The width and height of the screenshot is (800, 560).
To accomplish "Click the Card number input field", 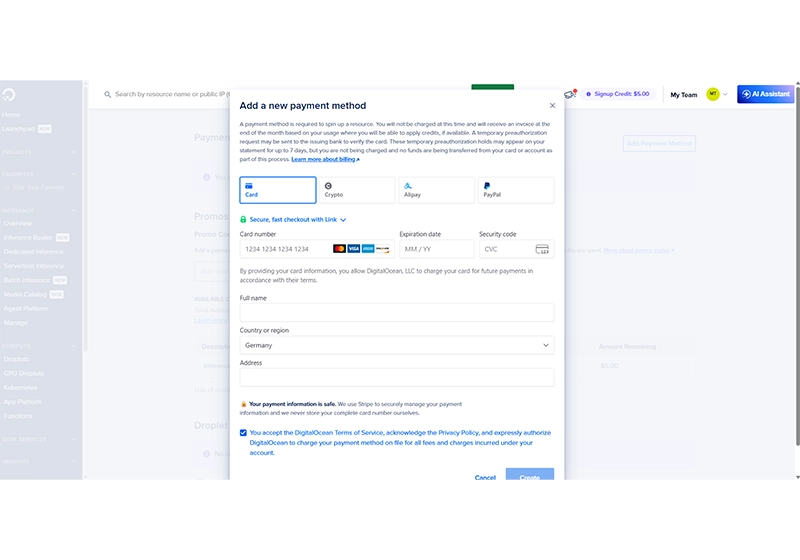I will point(317,249).
